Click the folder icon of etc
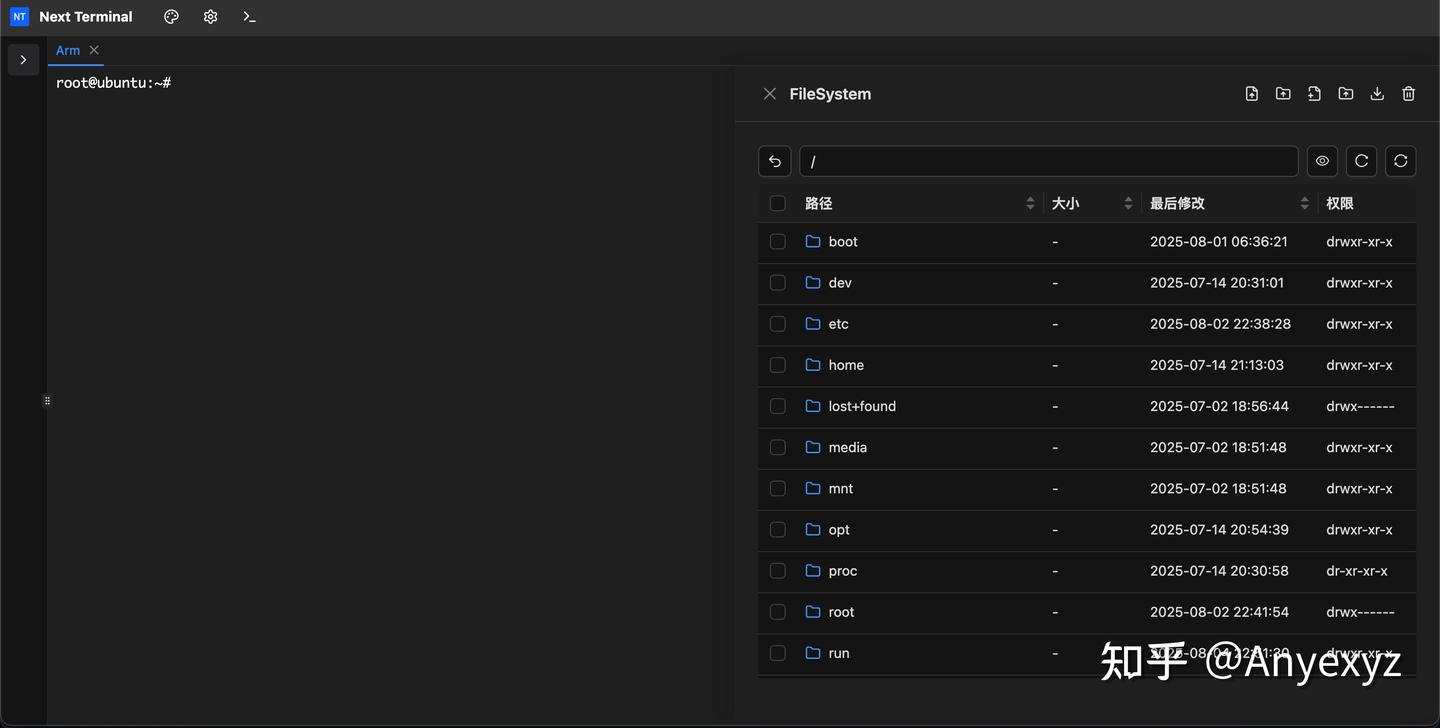Image resolution: width=1440 pixels, height=728 pixels. (x=813, y=324)
